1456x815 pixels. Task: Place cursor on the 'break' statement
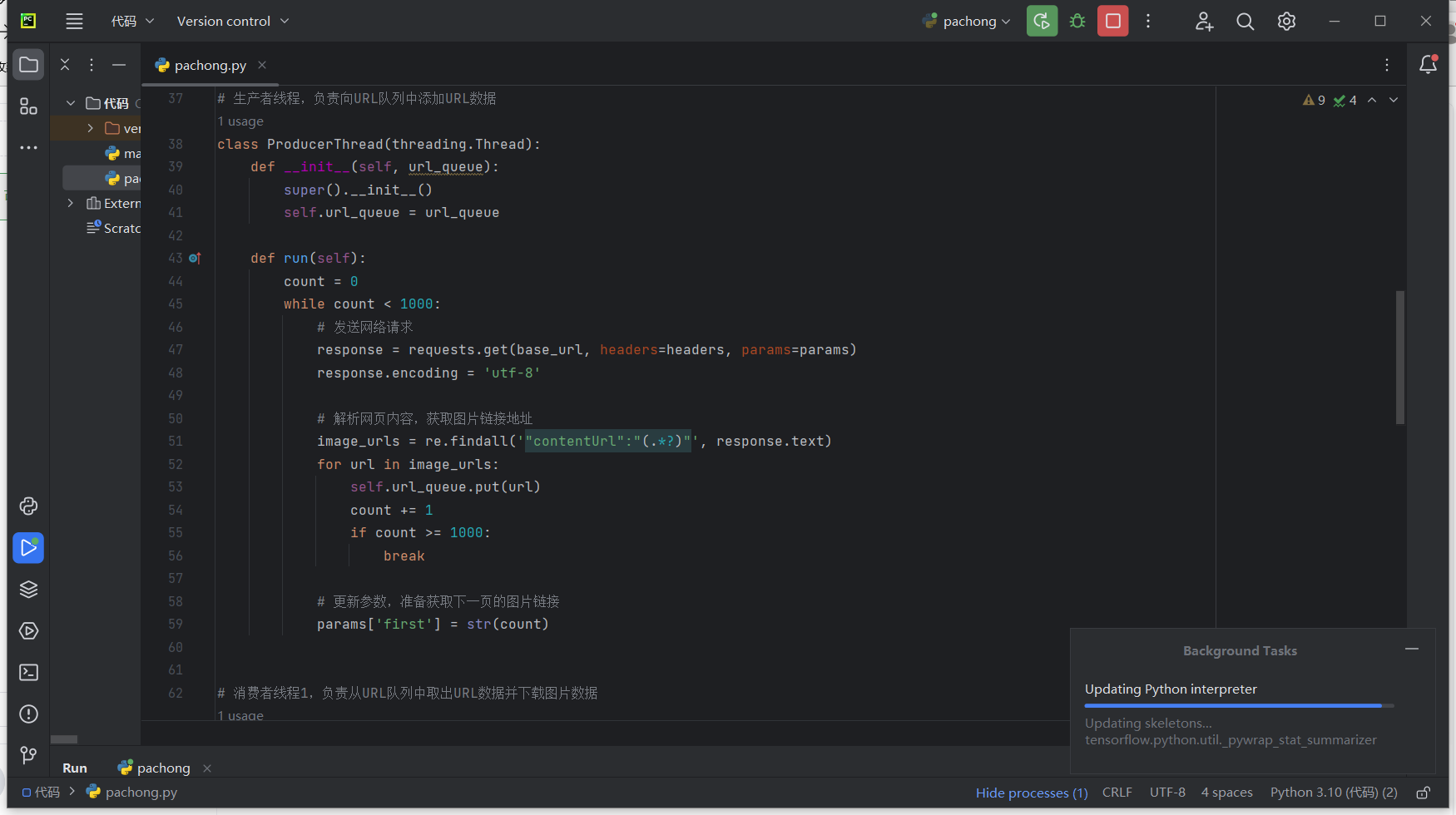click(404, 556)
